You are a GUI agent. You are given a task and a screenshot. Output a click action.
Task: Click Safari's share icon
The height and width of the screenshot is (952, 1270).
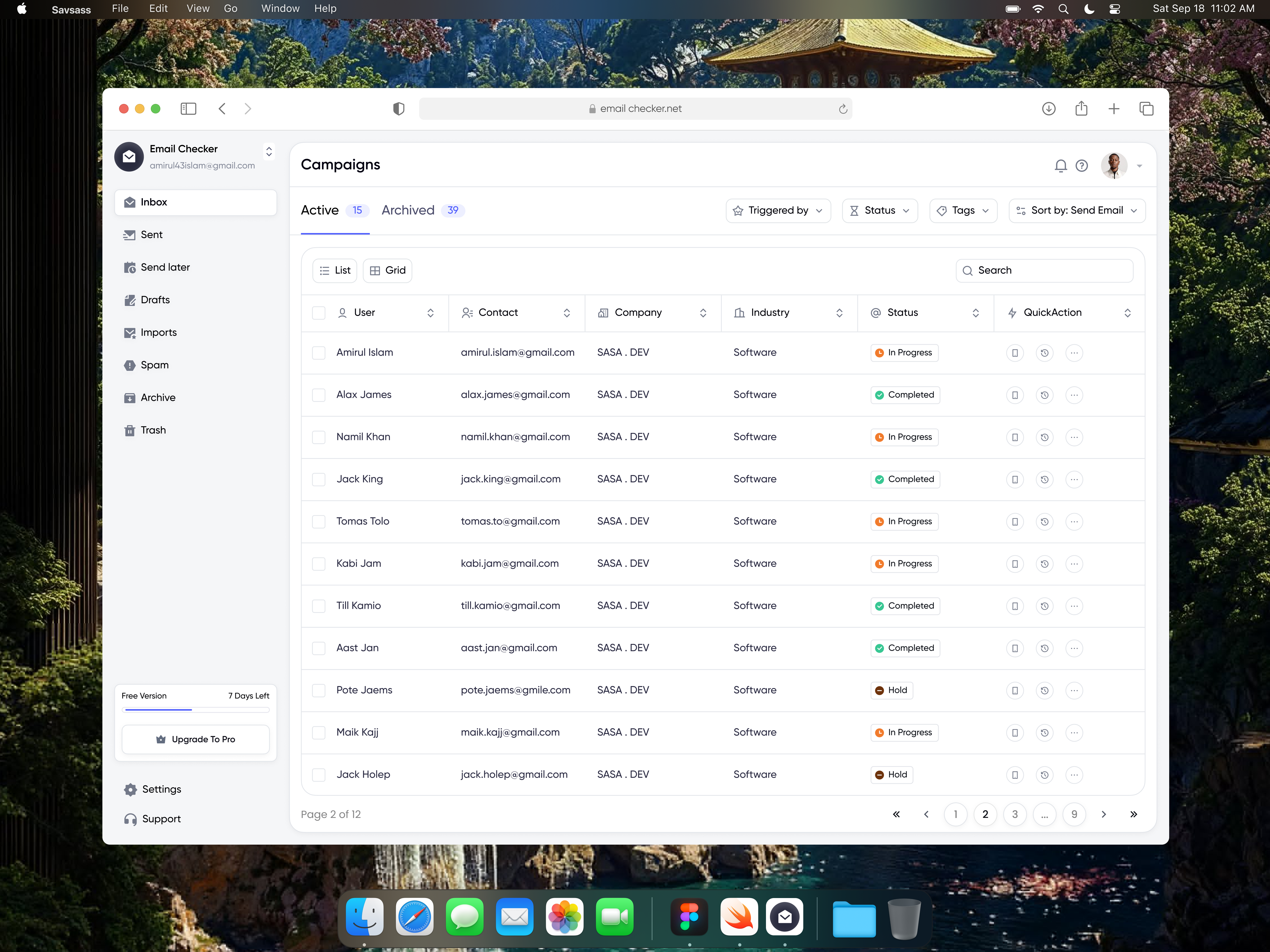point(1081,108)
